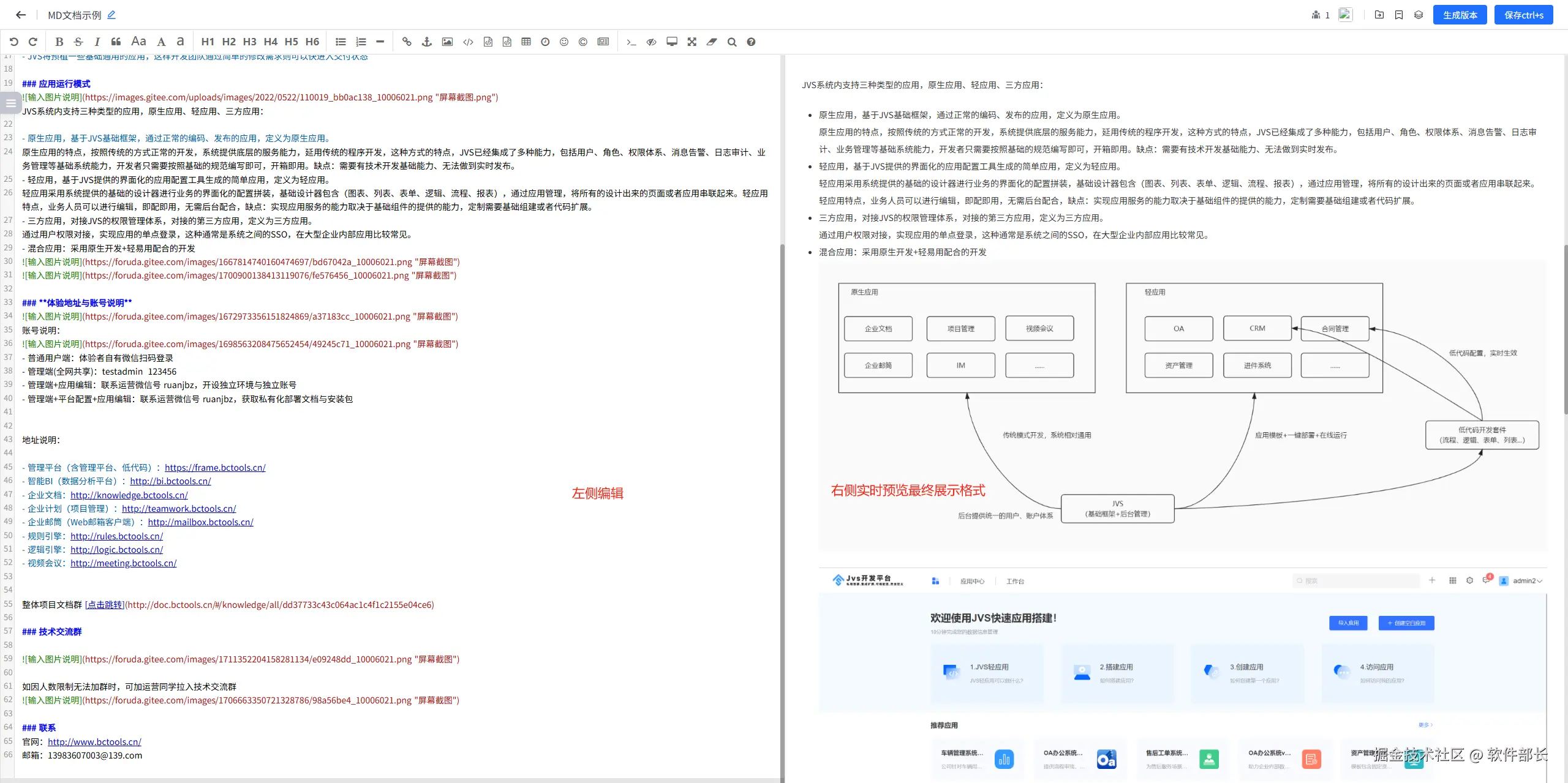The image size is (1568, 783).
Task: Open the move-to-folder icon in header
Action: [x=1379, y=15]
